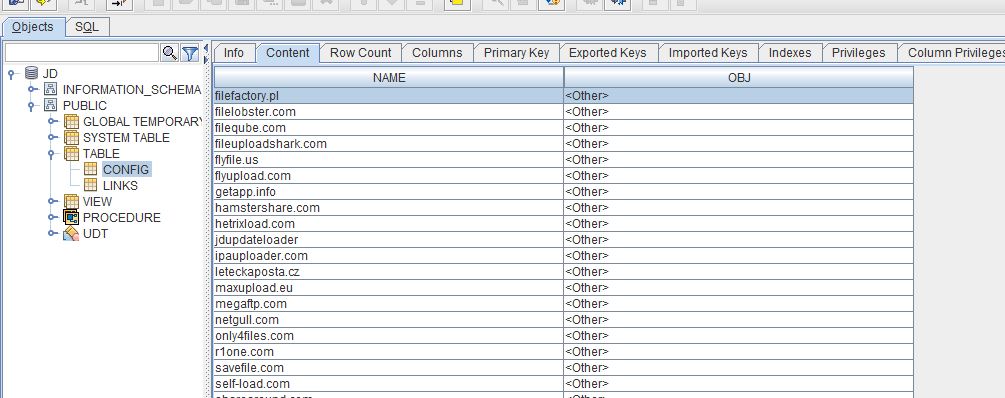Image resolution: width=1005 pixels, height=398 pixels.
Task: Sort by the NAME column header
Action: (389, 78)
